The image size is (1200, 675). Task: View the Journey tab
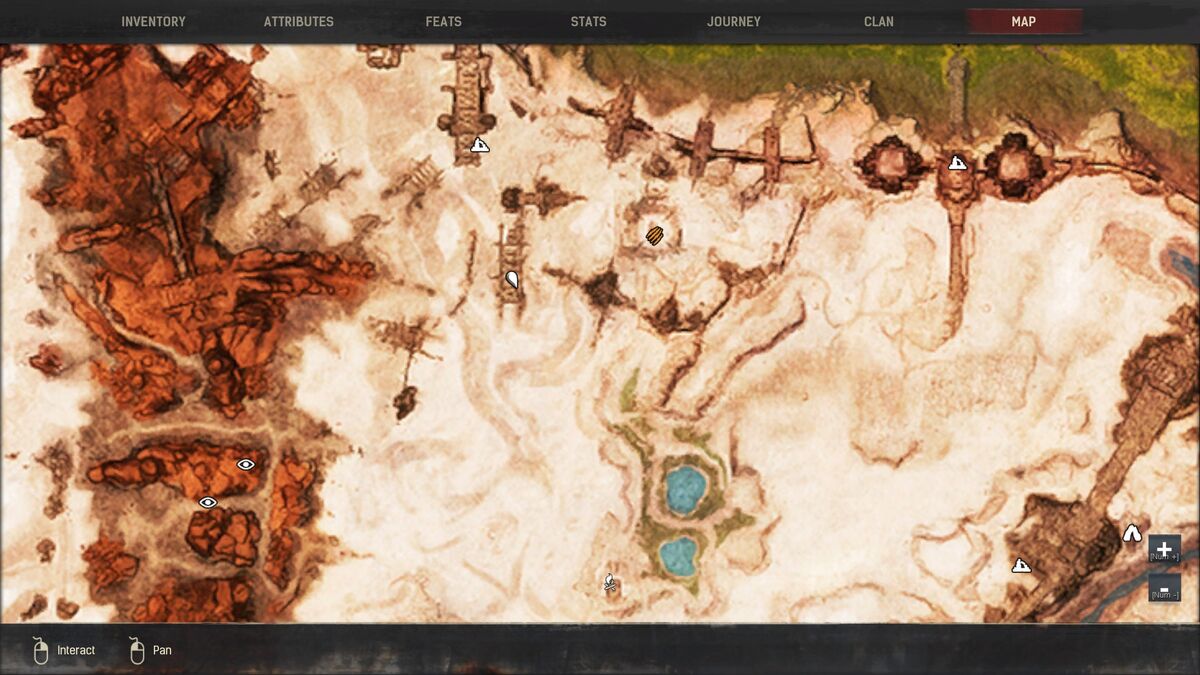(x=734, y=21)
